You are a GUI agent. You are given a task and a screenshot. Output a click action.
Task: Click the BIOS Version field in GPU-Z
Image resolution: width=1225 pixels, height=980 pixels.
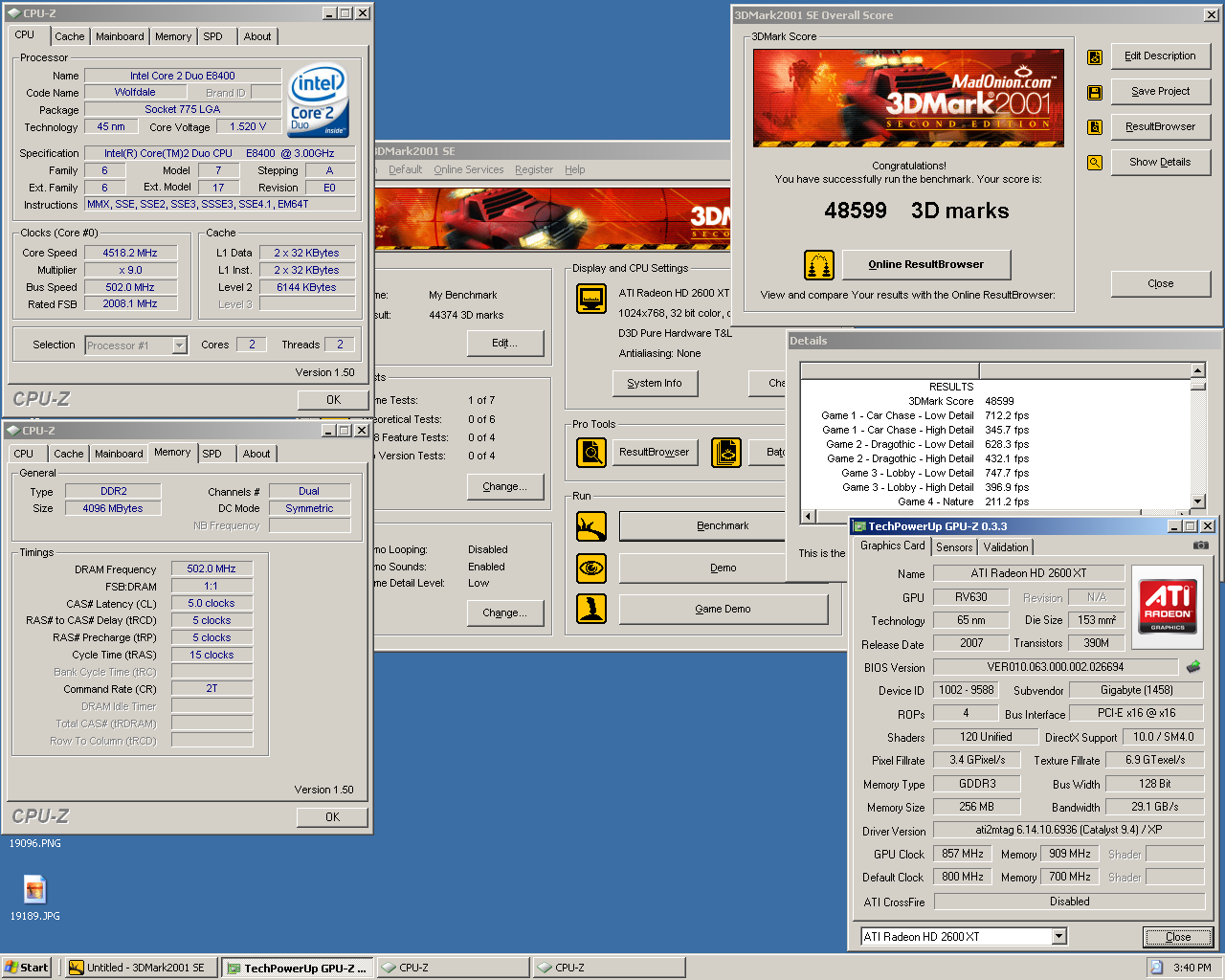coord(1056,667)
